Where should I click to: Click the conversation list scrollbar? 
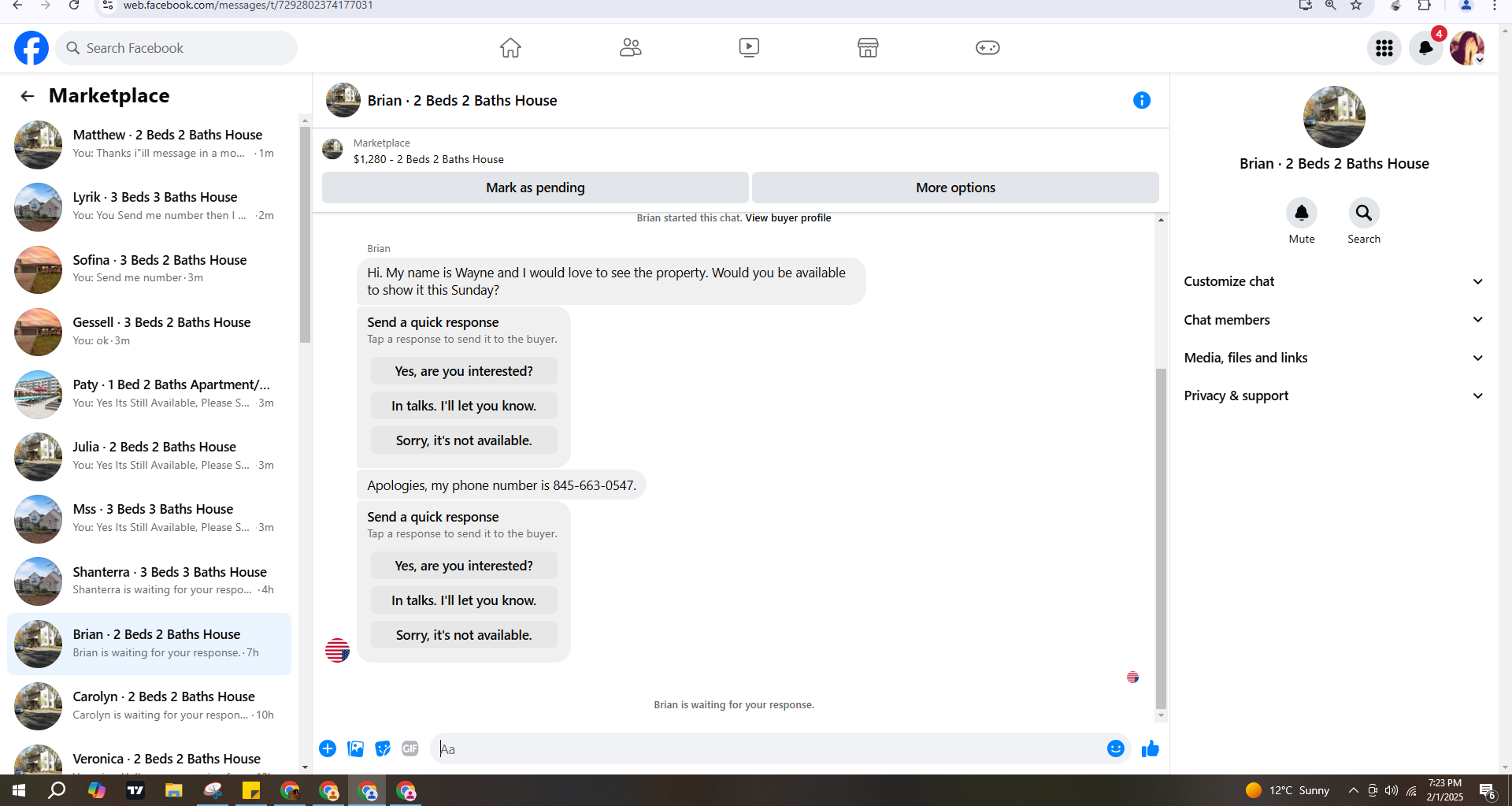[305, 233]
